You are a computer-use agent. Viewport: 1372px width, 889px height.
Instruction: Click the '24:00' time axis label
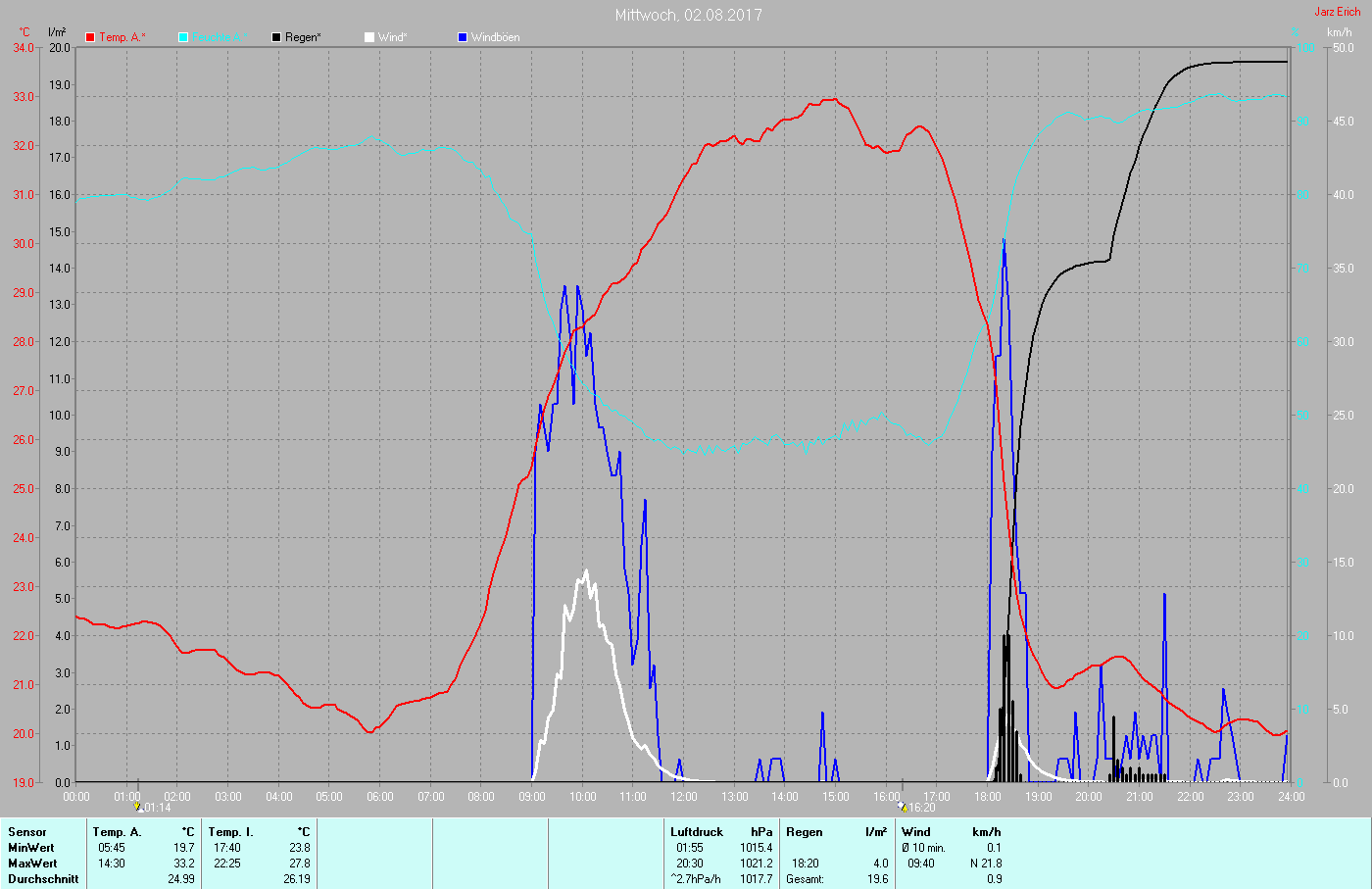coord(1292,797)
